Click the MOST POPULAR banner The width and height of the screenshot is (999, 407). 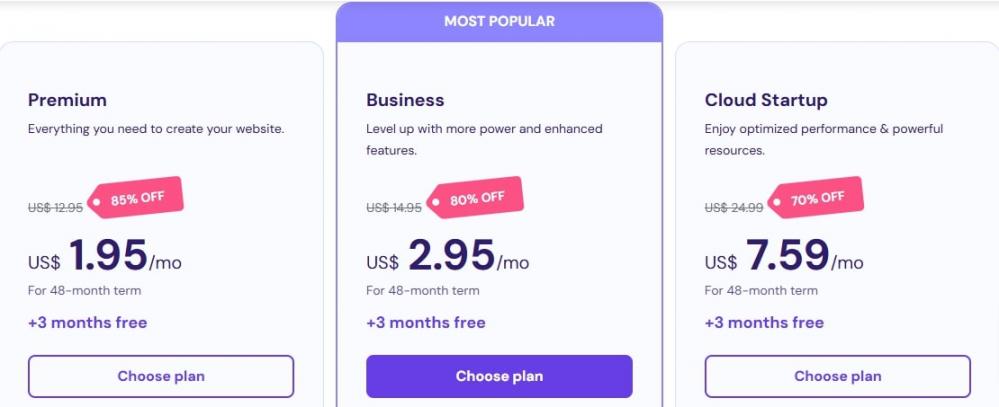pos(499,21)
